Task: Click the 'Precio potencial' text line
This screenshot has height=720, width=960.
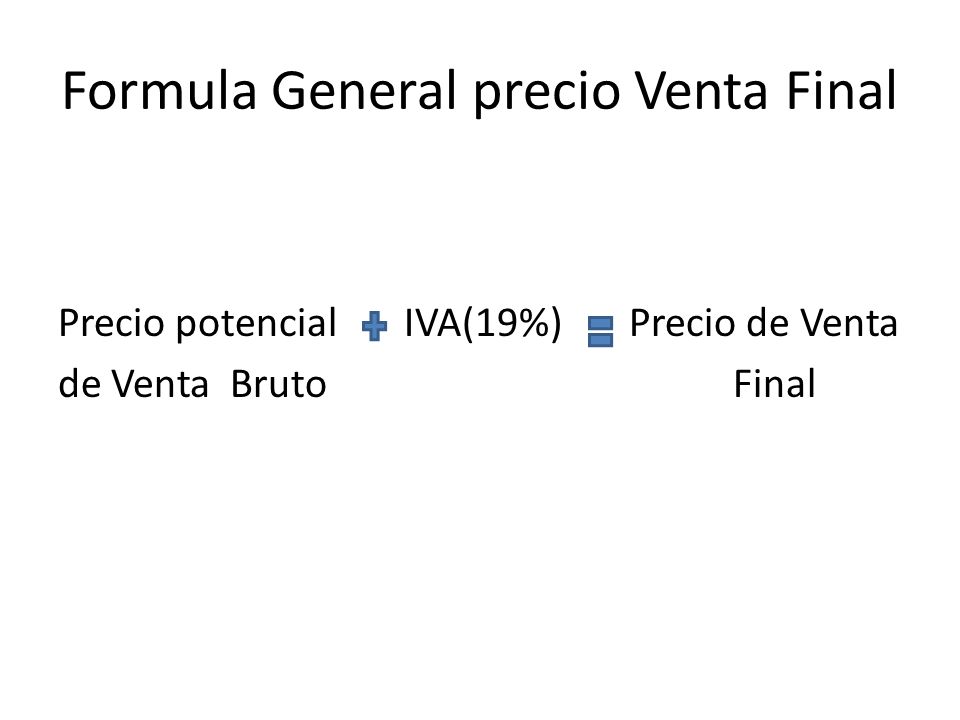Action: pyautogui.click(x=197, y=323)
